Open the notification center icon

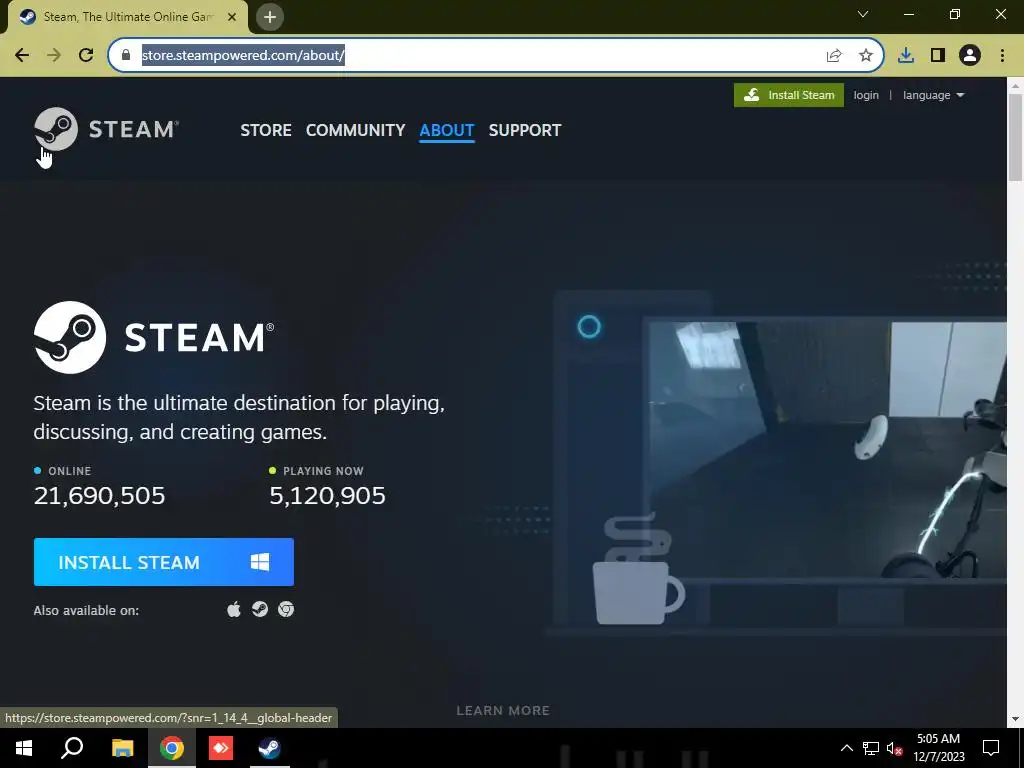(991, 748)
